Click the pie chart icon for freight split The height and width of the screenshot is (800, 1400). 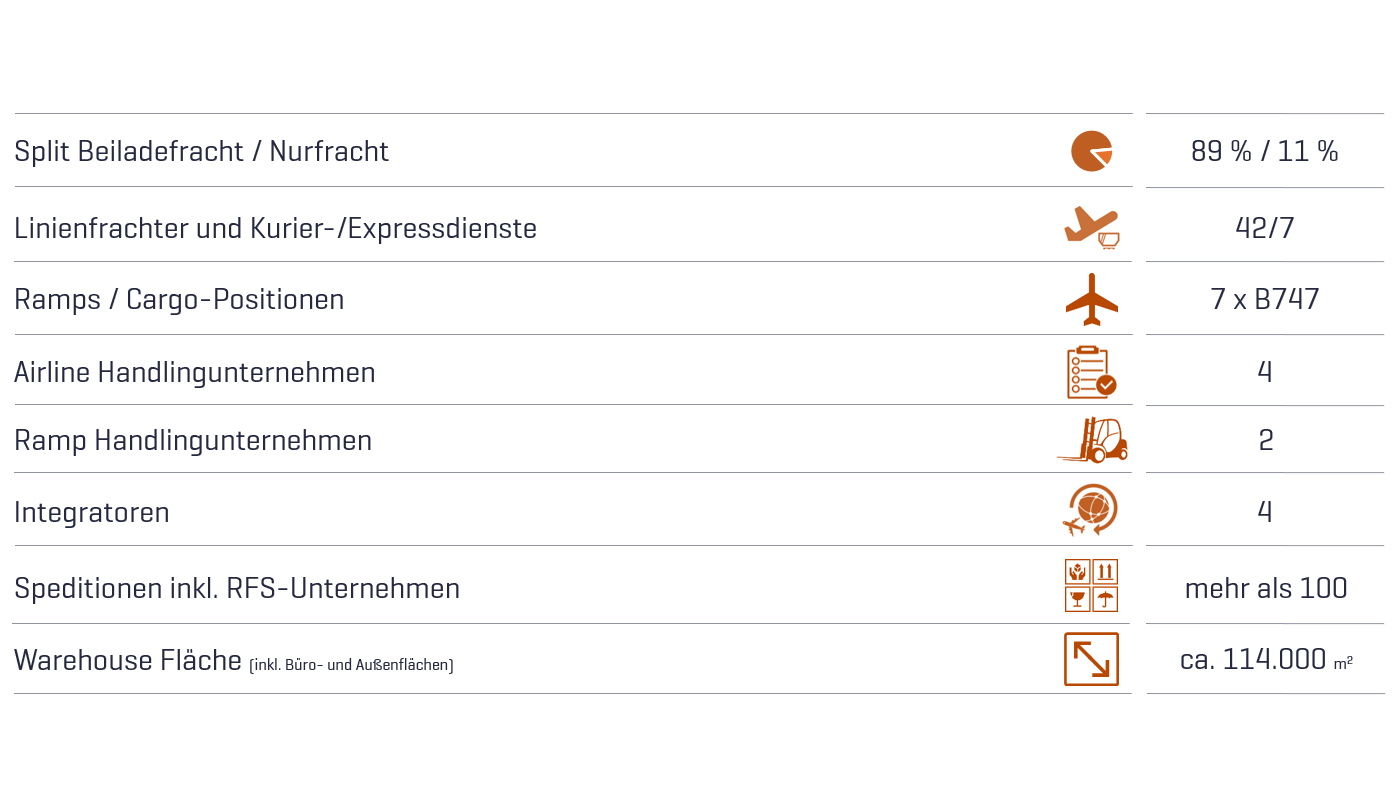(1091, 151)
